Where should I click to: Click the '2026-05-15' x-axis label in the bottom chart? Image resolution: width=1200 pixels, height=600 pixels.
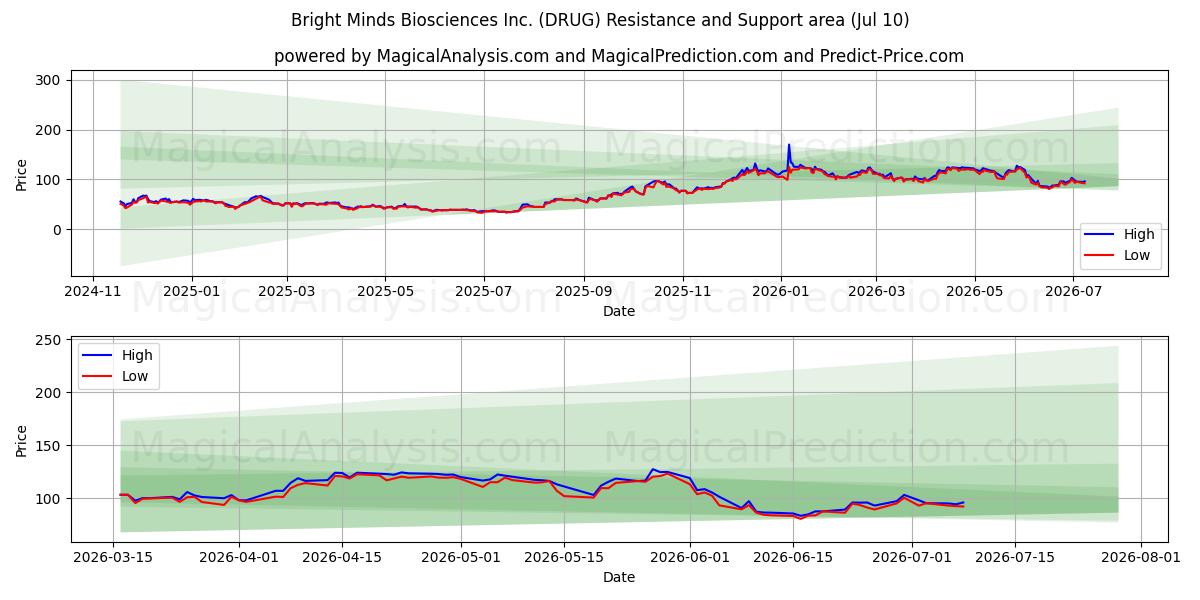coord(564,559)
